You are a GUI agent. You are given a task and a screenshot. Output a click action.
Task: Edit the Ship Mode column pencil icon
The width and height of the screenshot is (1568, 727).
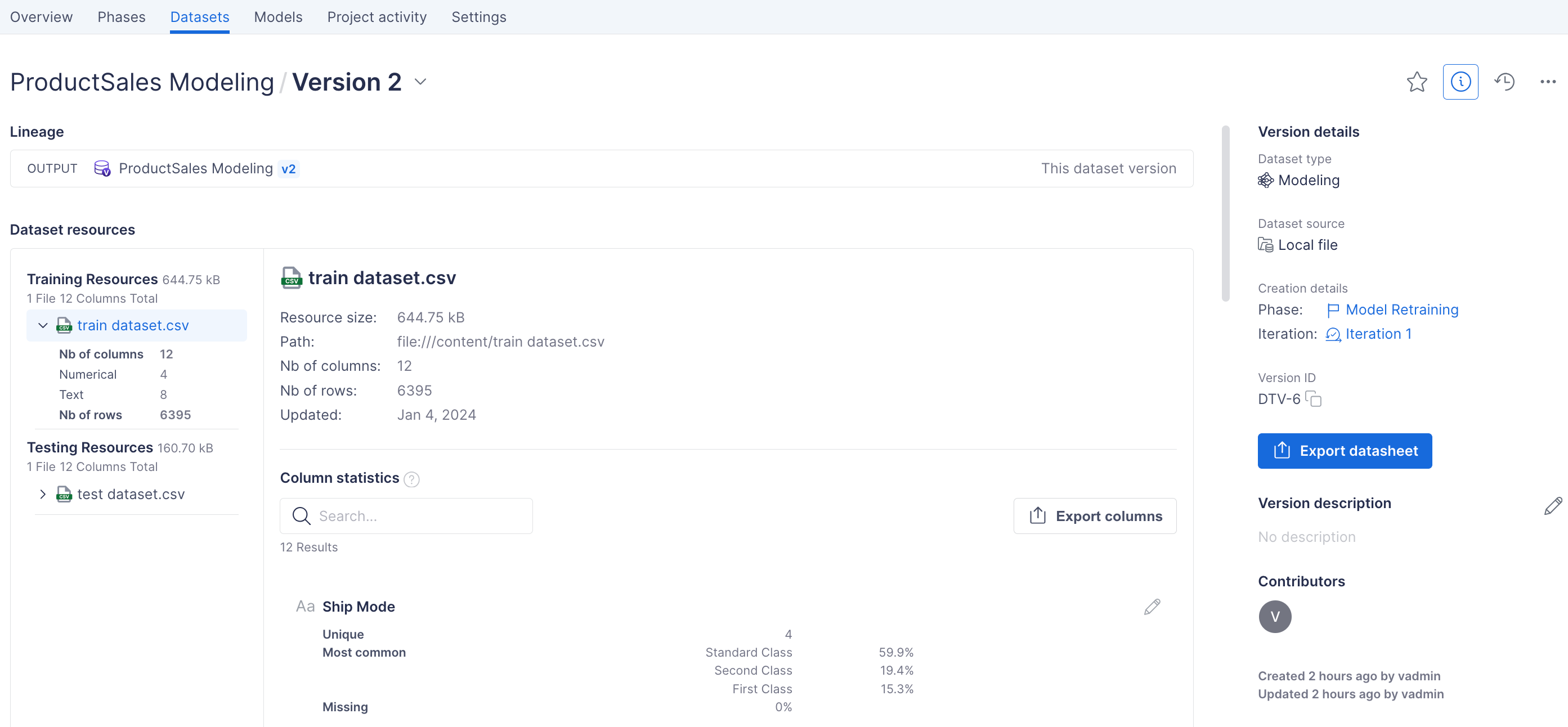tap(1152, 607)
